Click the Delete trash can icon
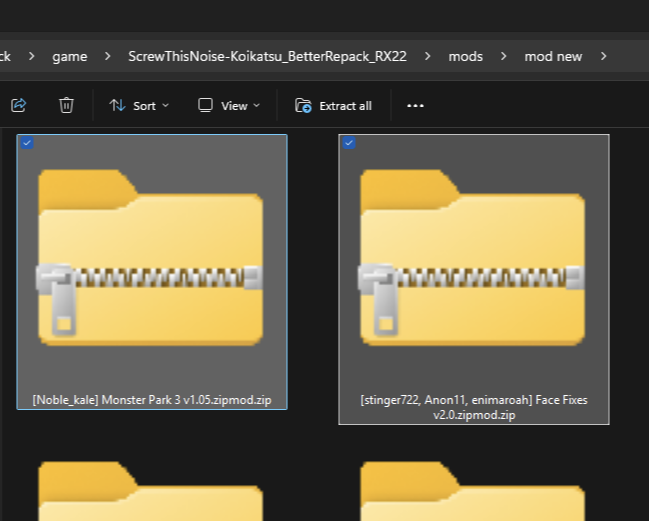This screenshot has height=521, width=649. pos(66,105)
